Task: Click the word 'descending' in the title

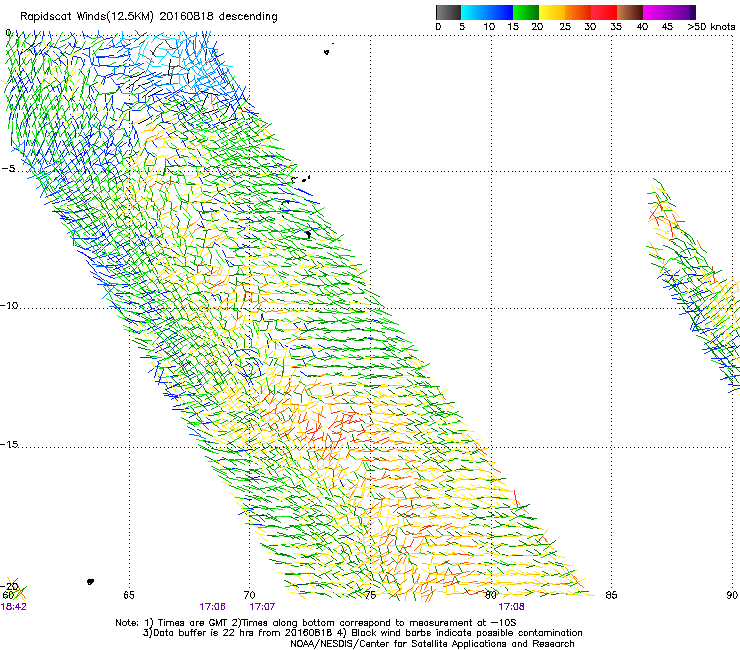Action: [x=248, y=17]
